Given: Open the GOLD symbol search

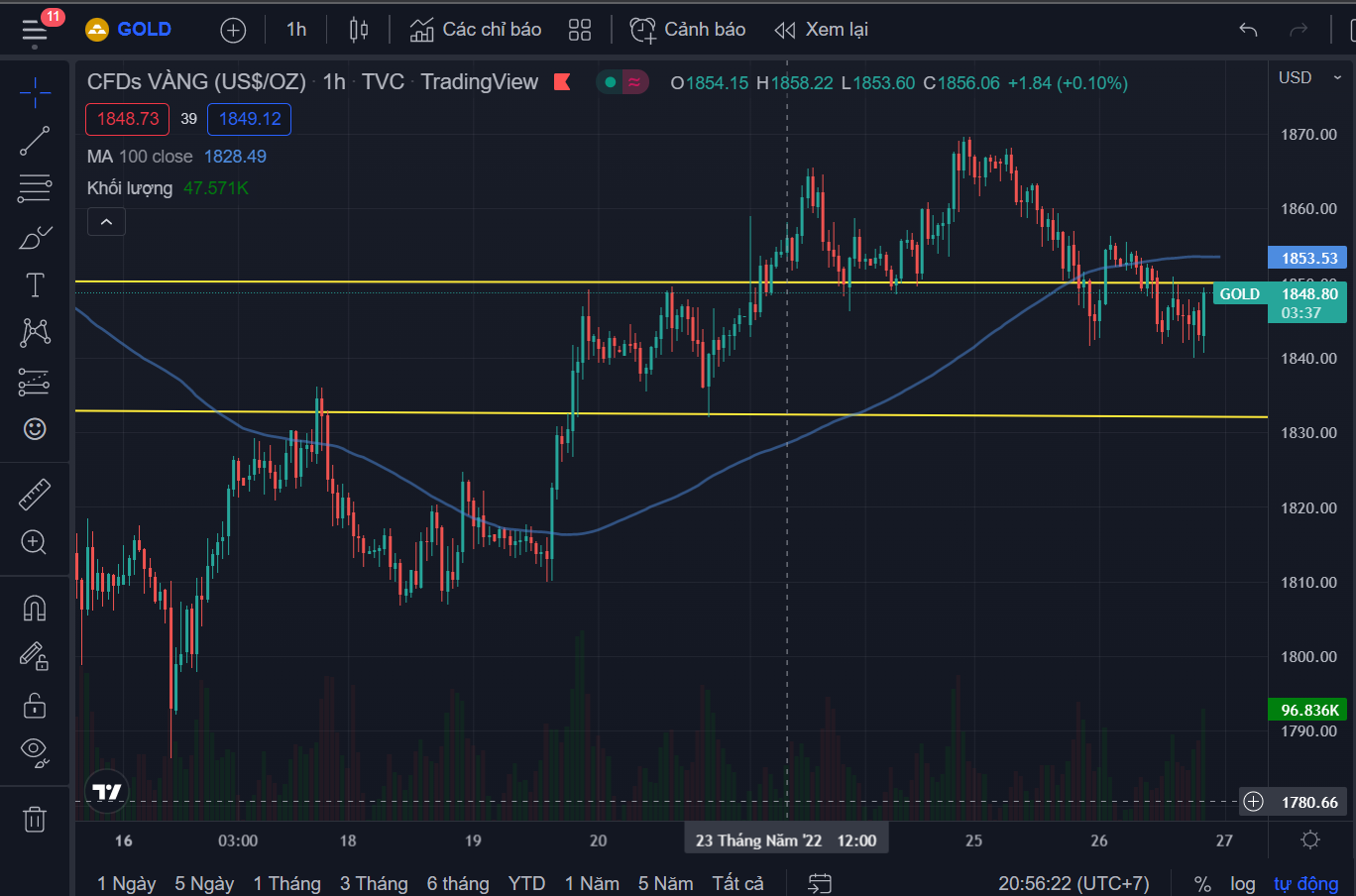Looking at the screenshot, I should click(129, 30).
